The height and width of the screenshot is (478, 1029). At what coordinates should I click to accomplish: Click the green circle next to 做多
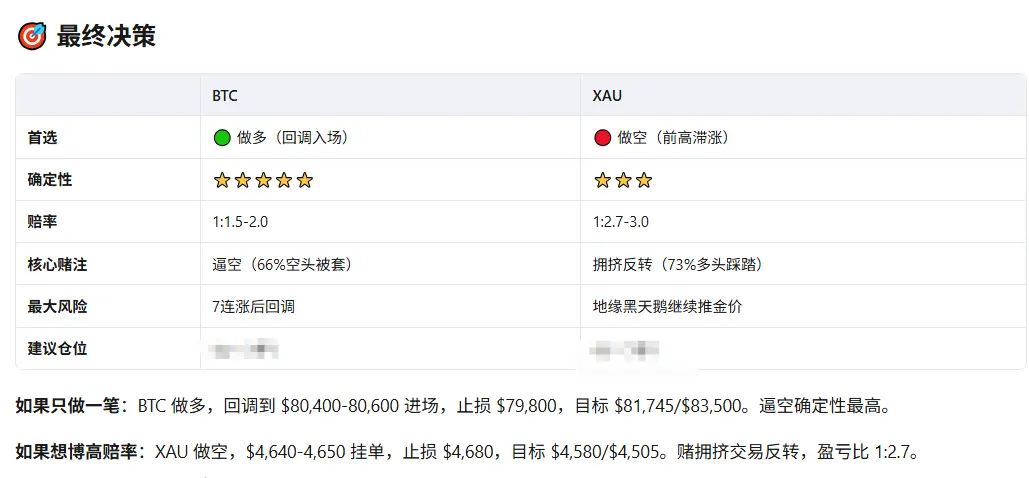click(222, 138)
